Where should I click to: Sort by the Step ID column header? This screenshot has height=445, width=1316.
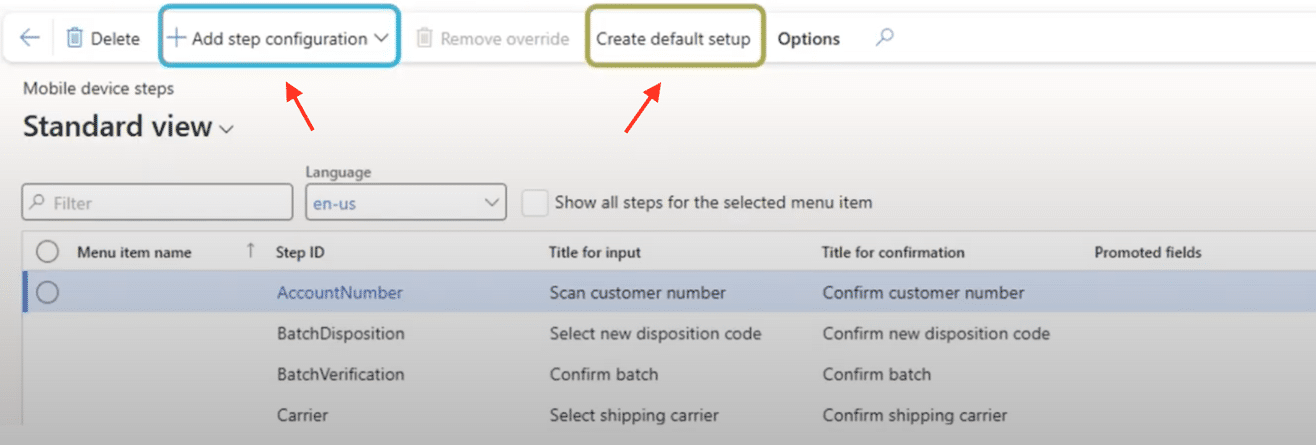click(x=300, y=252)
